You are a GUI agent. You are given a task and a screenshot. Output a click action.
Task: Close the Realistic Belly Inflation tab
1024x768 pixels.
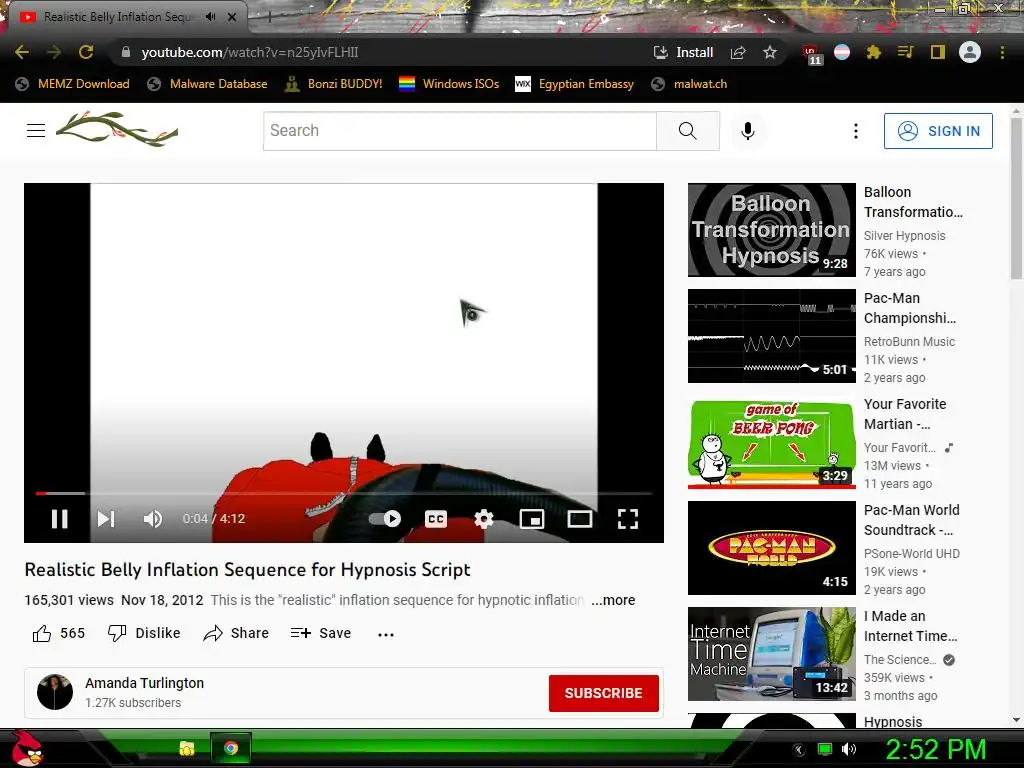(x=232, y=17)
